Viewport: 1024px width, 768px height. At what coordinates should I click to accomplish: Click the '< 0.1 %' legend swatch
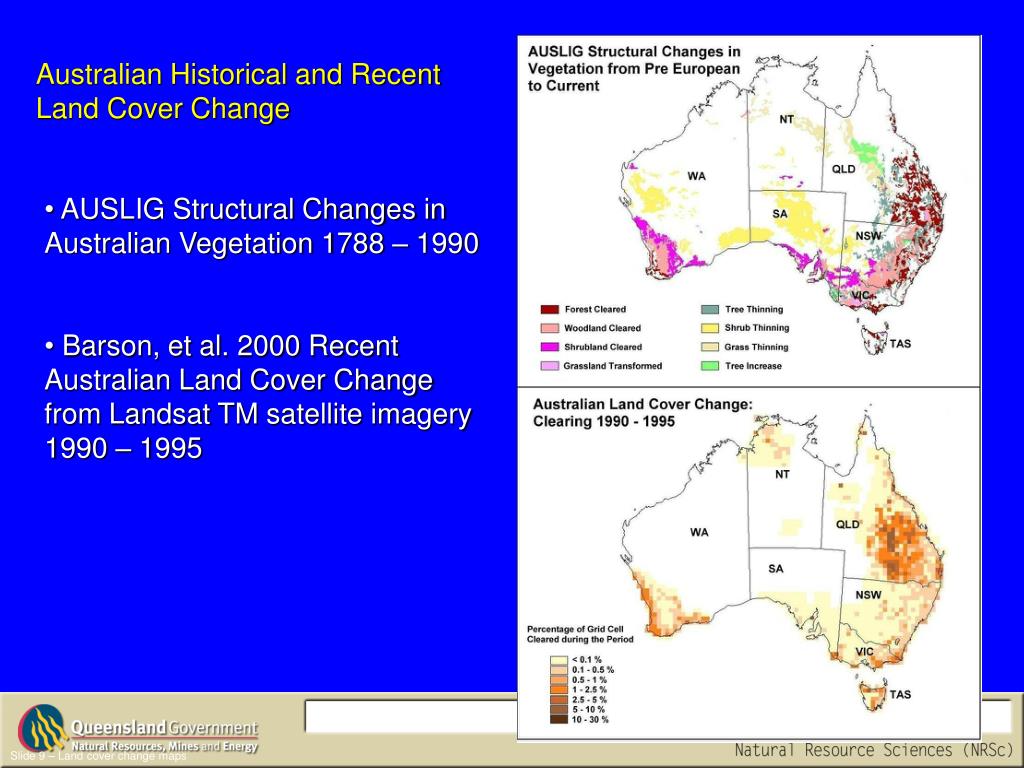coord(559,660)
